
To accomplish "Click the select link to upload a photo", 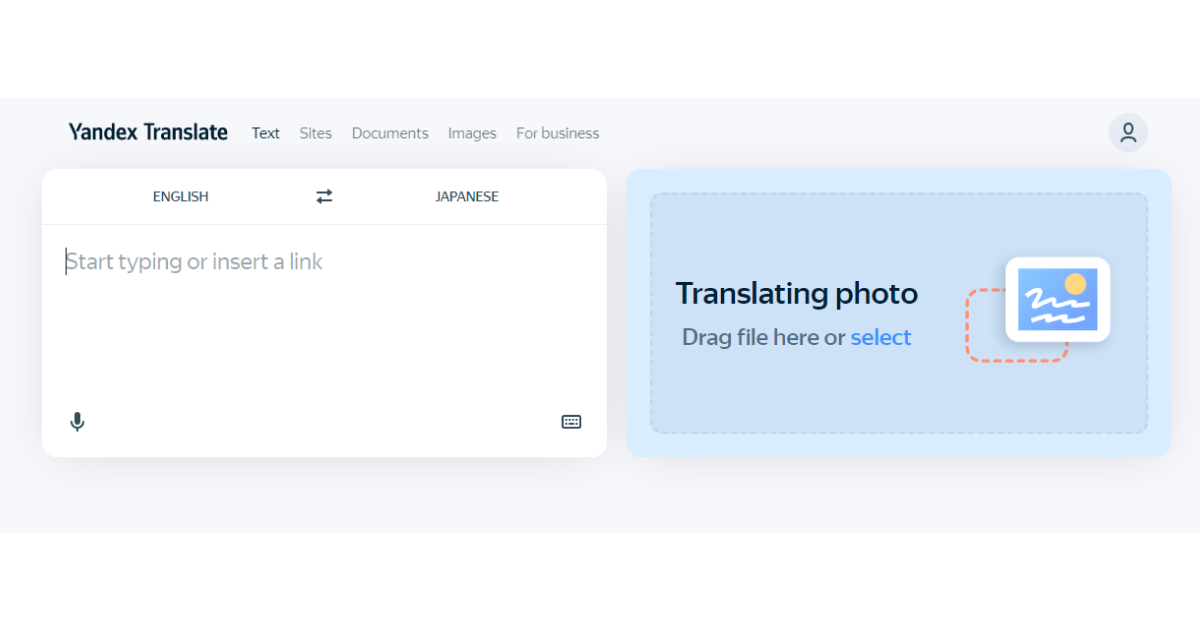I will (881, 337).
